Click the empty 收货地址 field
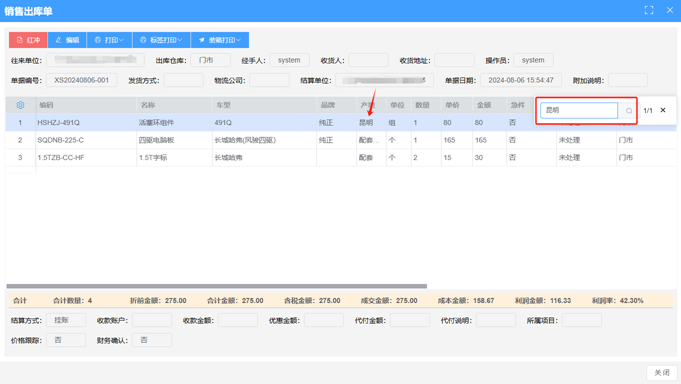681x384 pixels. click(x=454, y=60)
